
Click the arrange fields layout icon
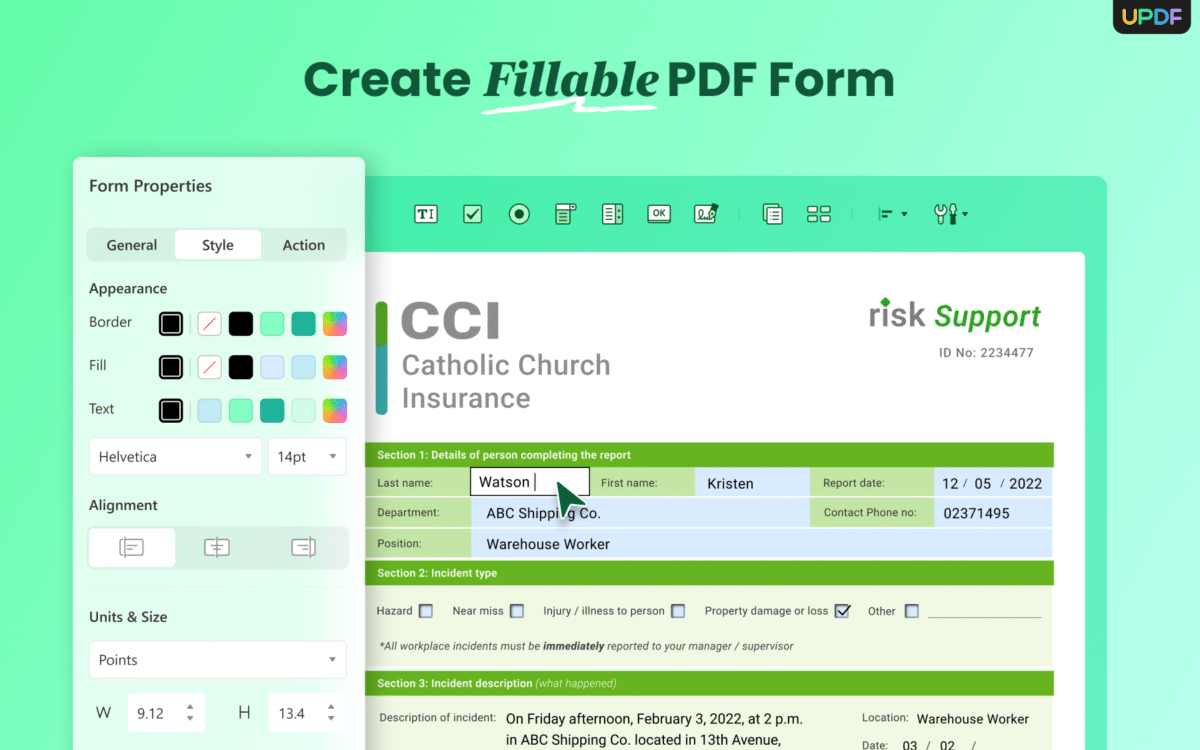click(818, 213)
